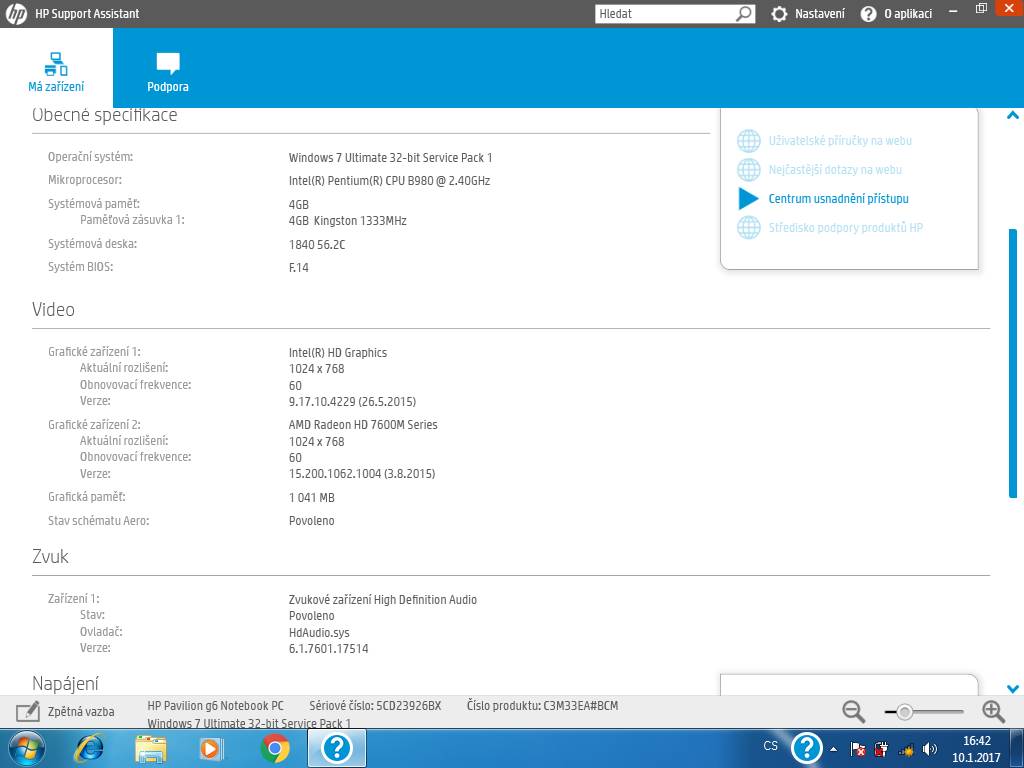Screen dimensions: 1024x768
Task: Click the Nastavení gear icon
Action: [x=779, y=14]
